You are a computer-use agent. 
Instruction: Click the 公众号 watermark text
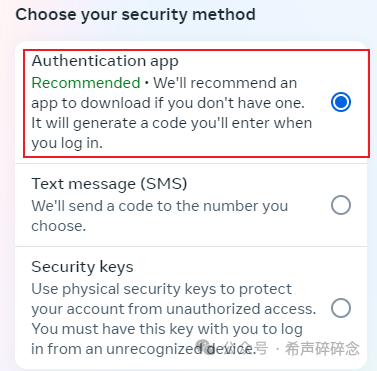tap(246, 348)
